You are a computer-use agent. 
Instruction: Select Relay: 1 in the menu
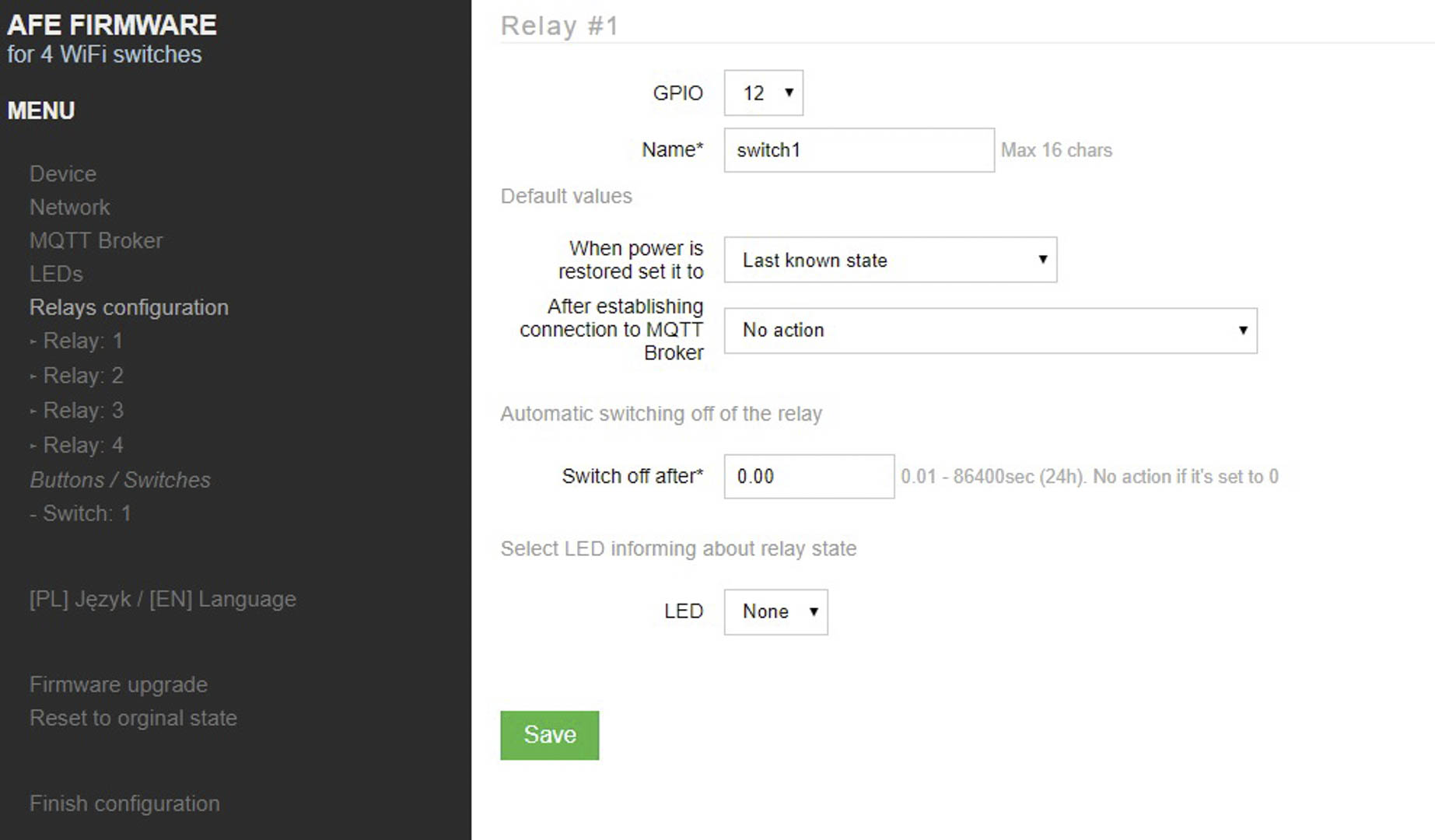click(76, 341)
